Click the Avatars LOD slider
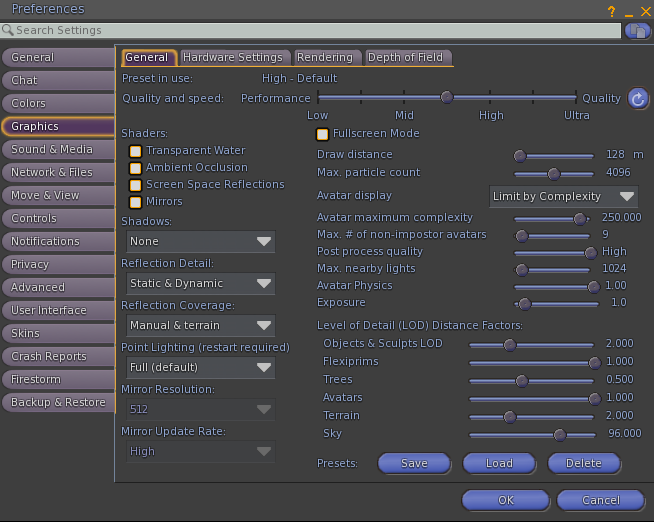Screen dimensions: 654x522 [535, 399]
